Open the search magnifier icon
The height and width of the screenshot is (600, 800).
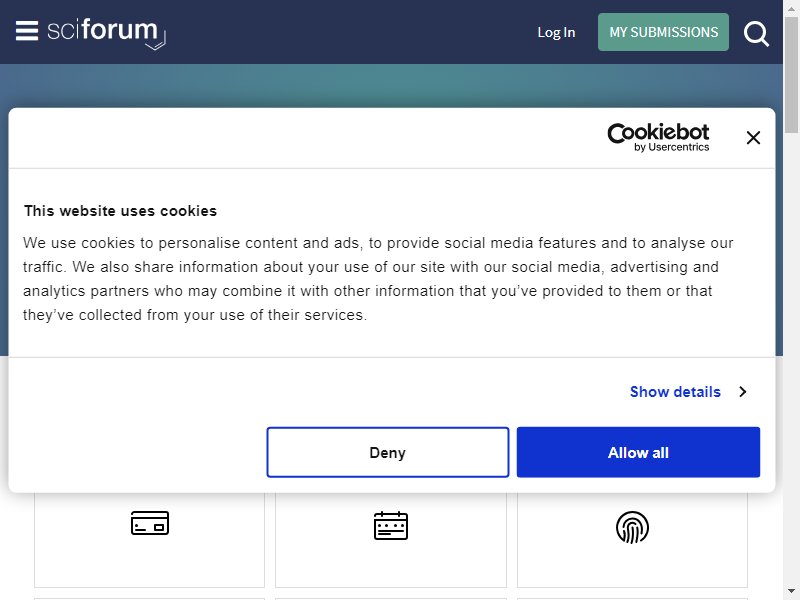756,34
